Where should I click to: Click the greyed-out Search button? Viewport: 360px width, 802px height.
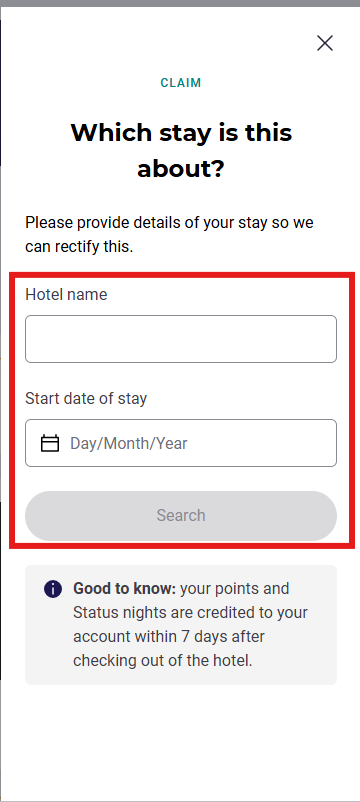(181, 516)
